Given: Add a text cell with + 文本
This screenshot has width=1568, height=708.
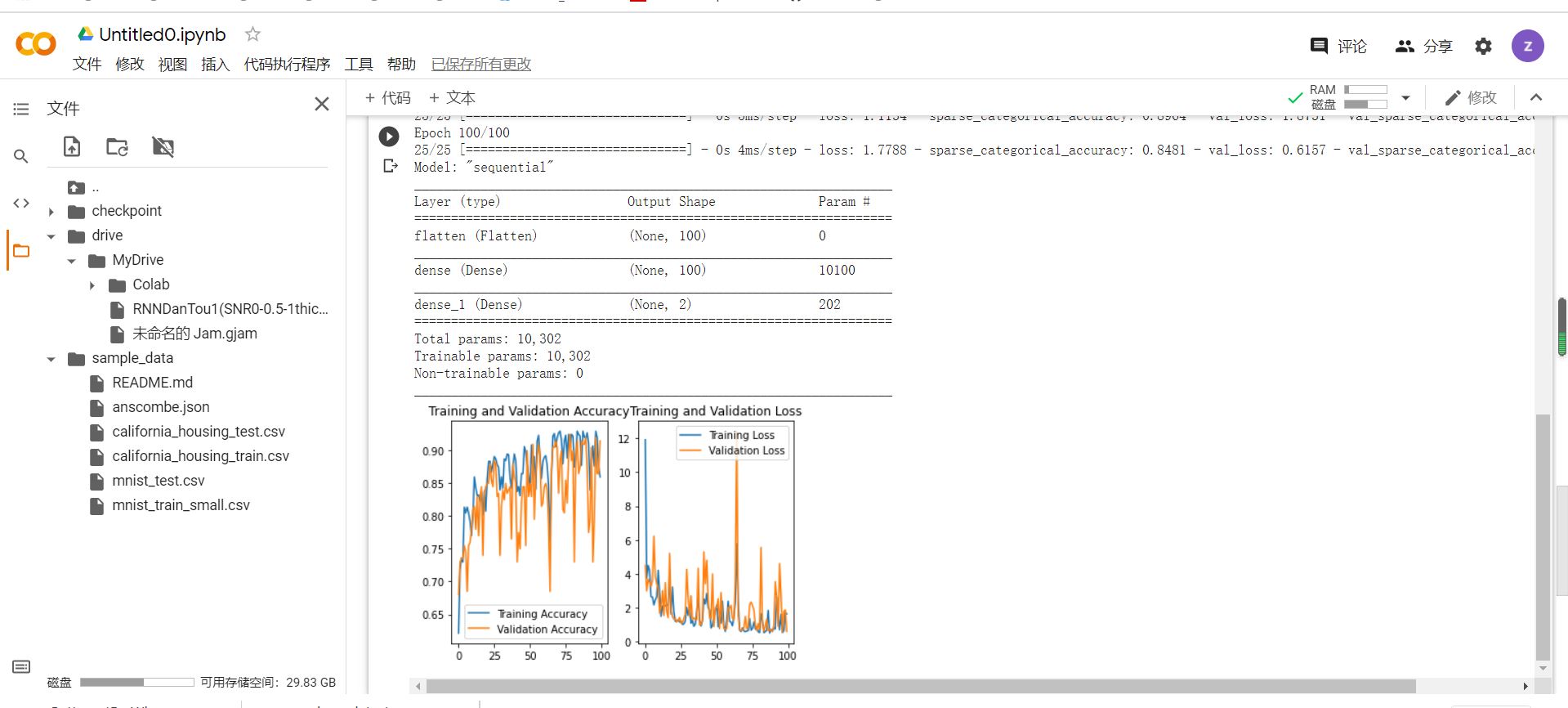Looking at the screenshot, I should tap(452, 98).
